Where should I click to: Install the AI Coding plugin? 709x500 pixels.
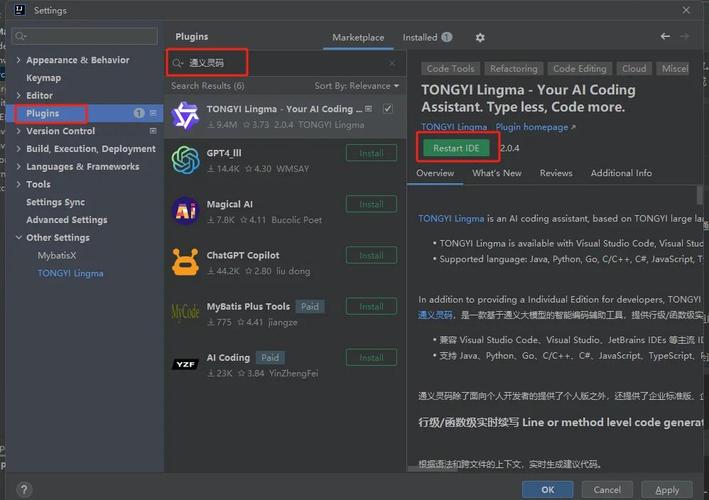[371, 358]
